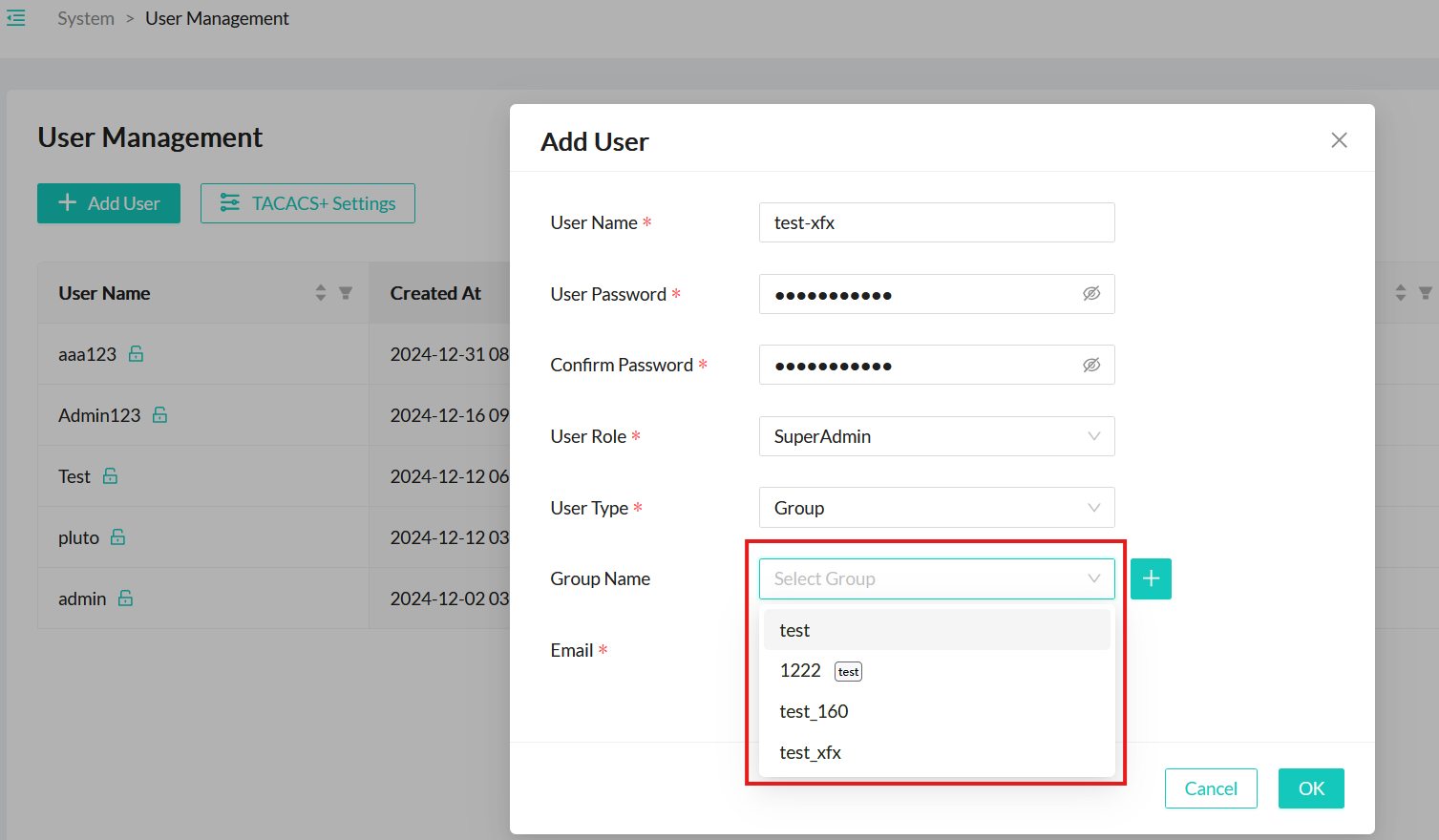This screenshot has height=840, width=1439.
Task: Click the plus icon to add group
Action: (x=1151, y=578)
